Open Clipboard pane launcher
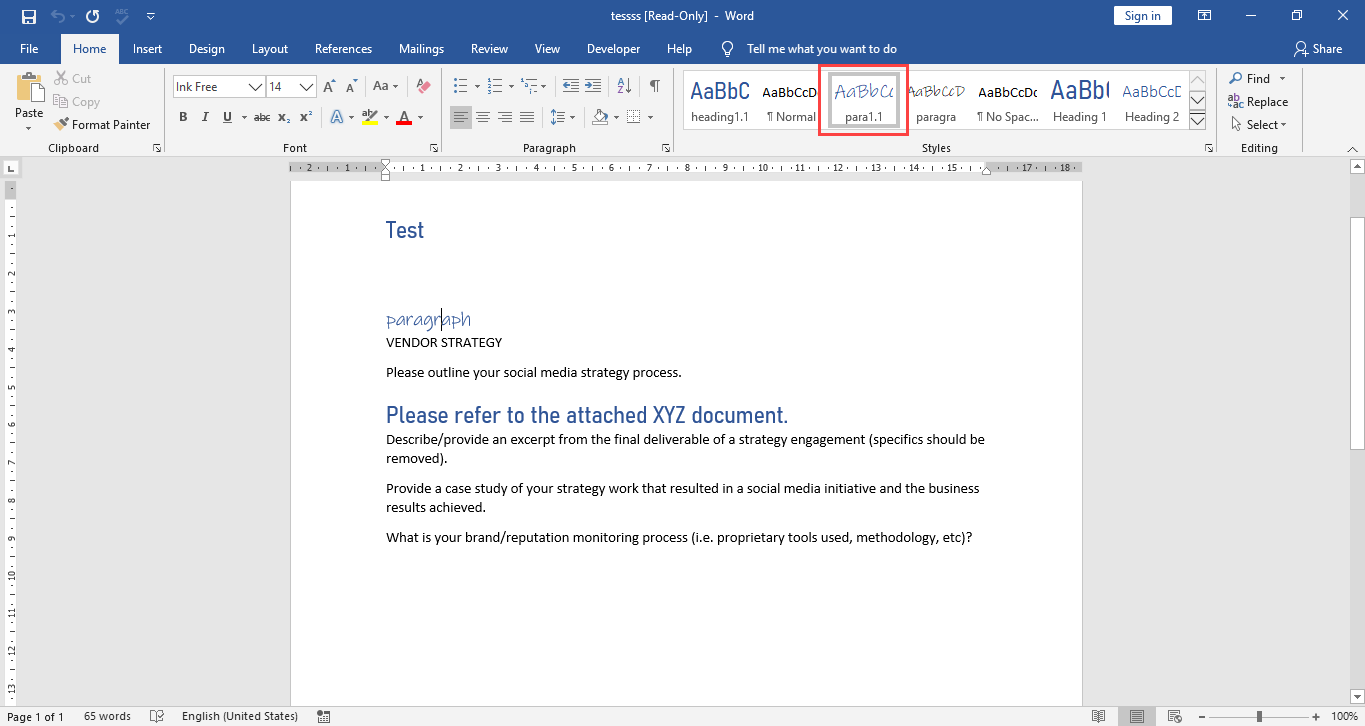 click(x=157, y=148)
